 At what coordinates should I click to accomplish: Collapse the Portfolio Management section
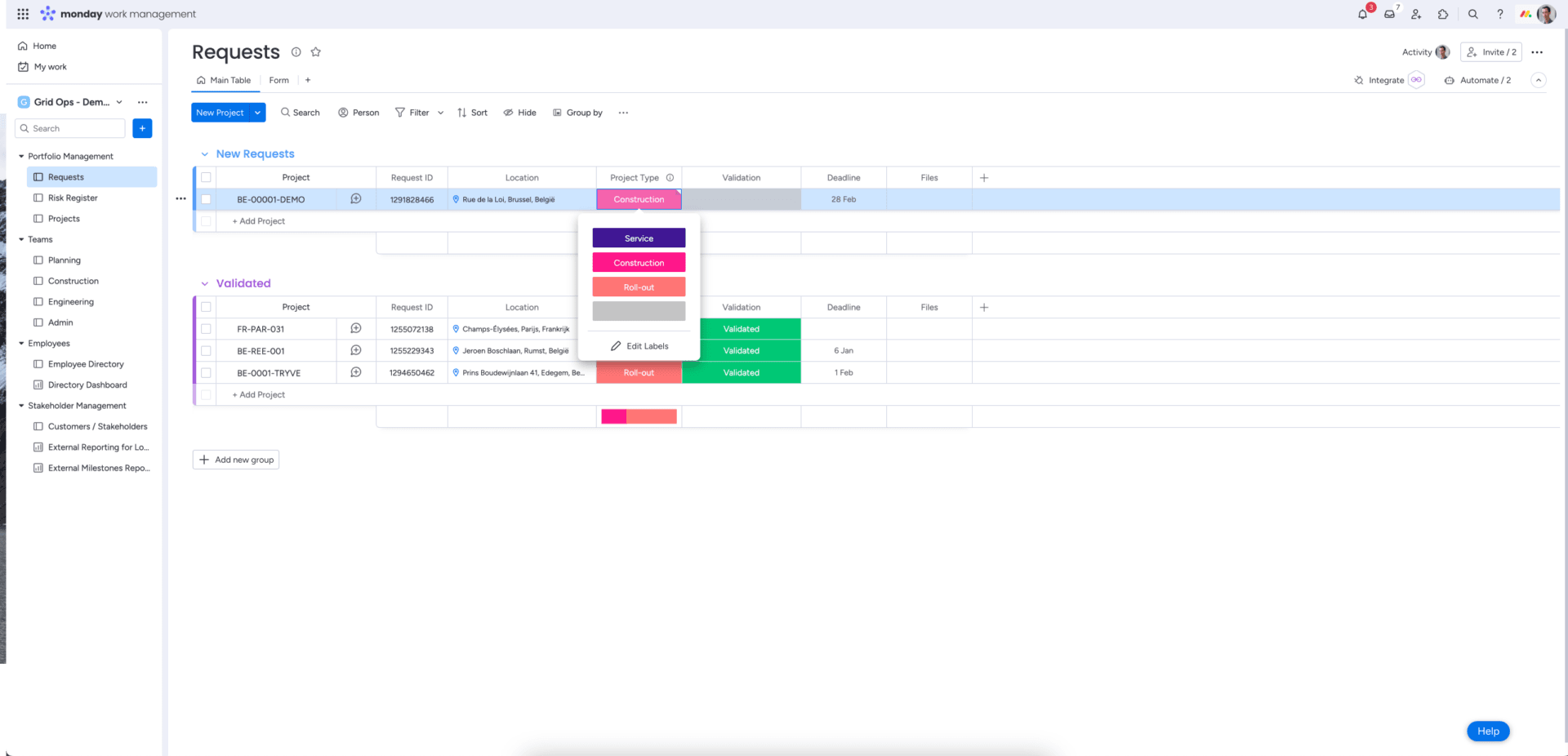(x=21, y=156)
